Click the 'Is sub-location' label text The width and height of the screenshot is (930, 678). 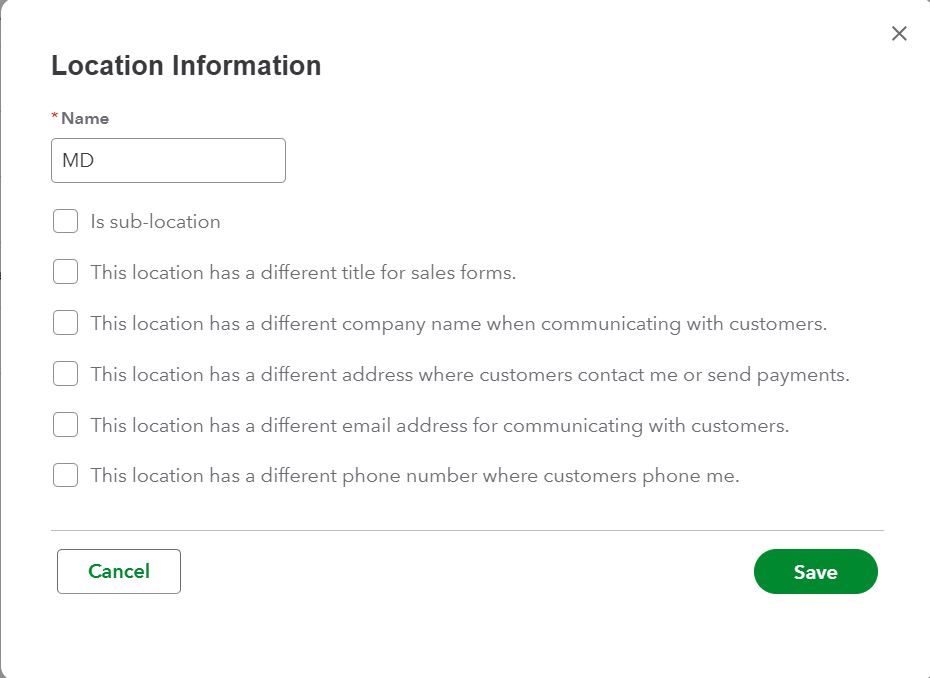pyautogui.click(x=155, y=222)
